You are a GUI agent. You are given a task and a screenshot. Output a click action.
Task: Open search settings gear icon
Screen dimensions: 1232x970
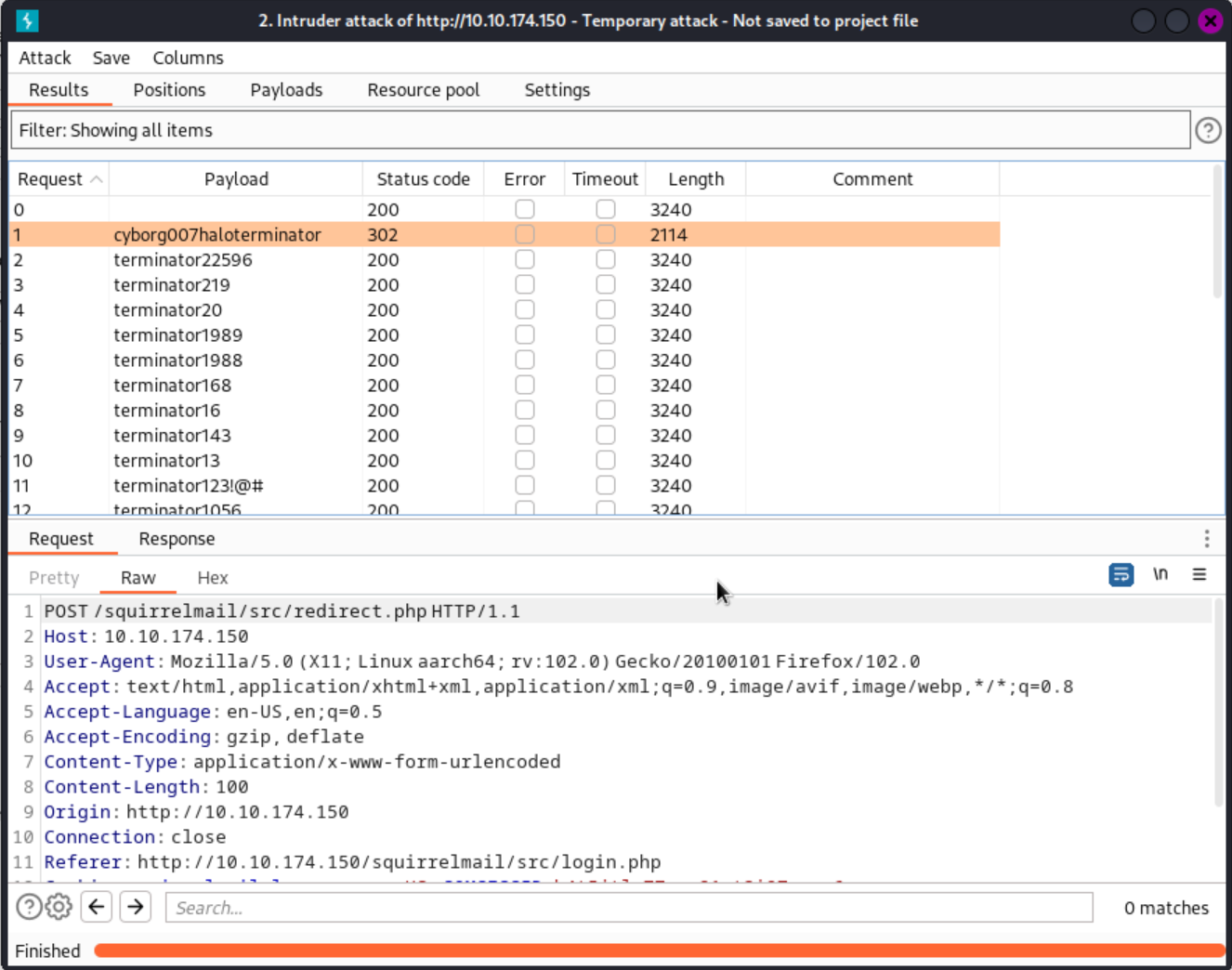point(59,906)
